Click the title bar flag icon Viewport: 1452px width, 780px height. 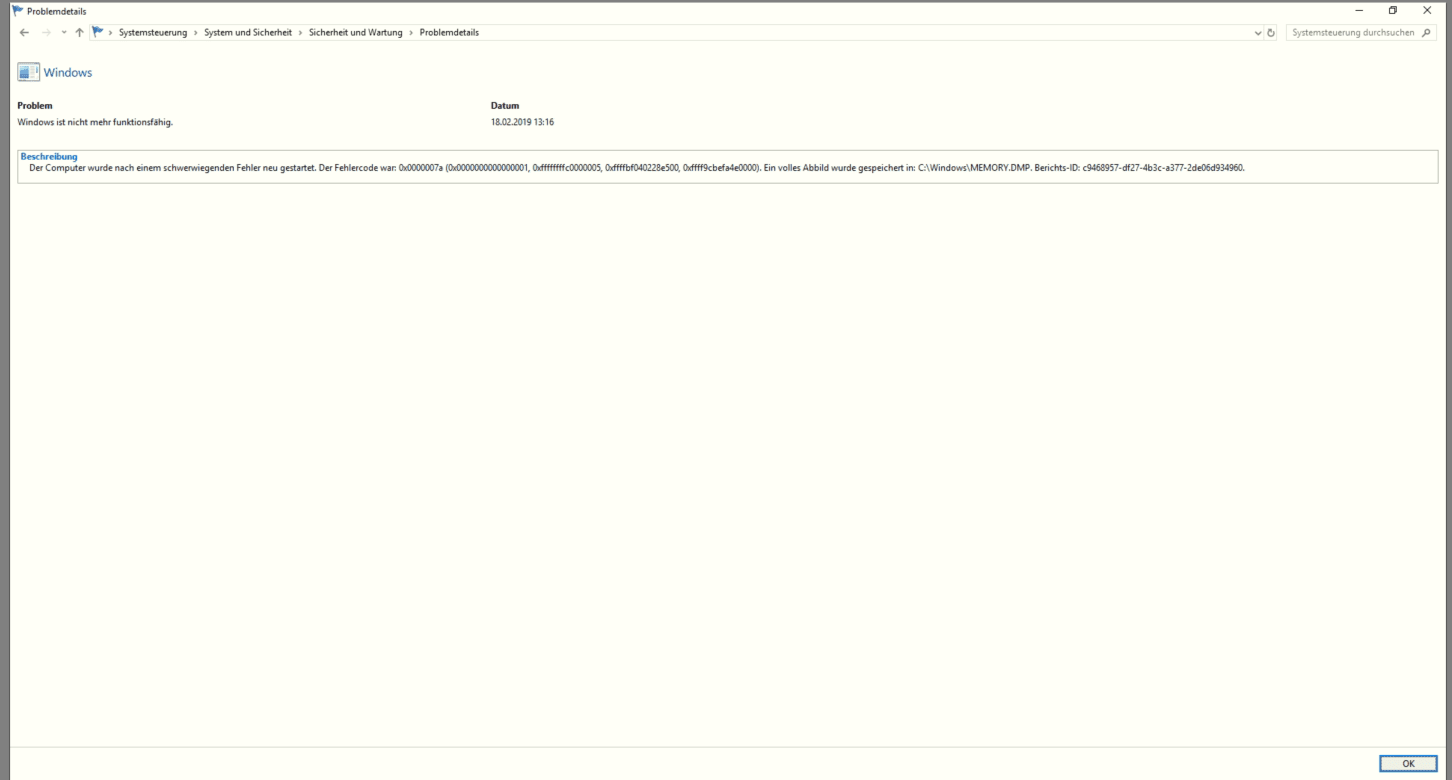point(18,10)
